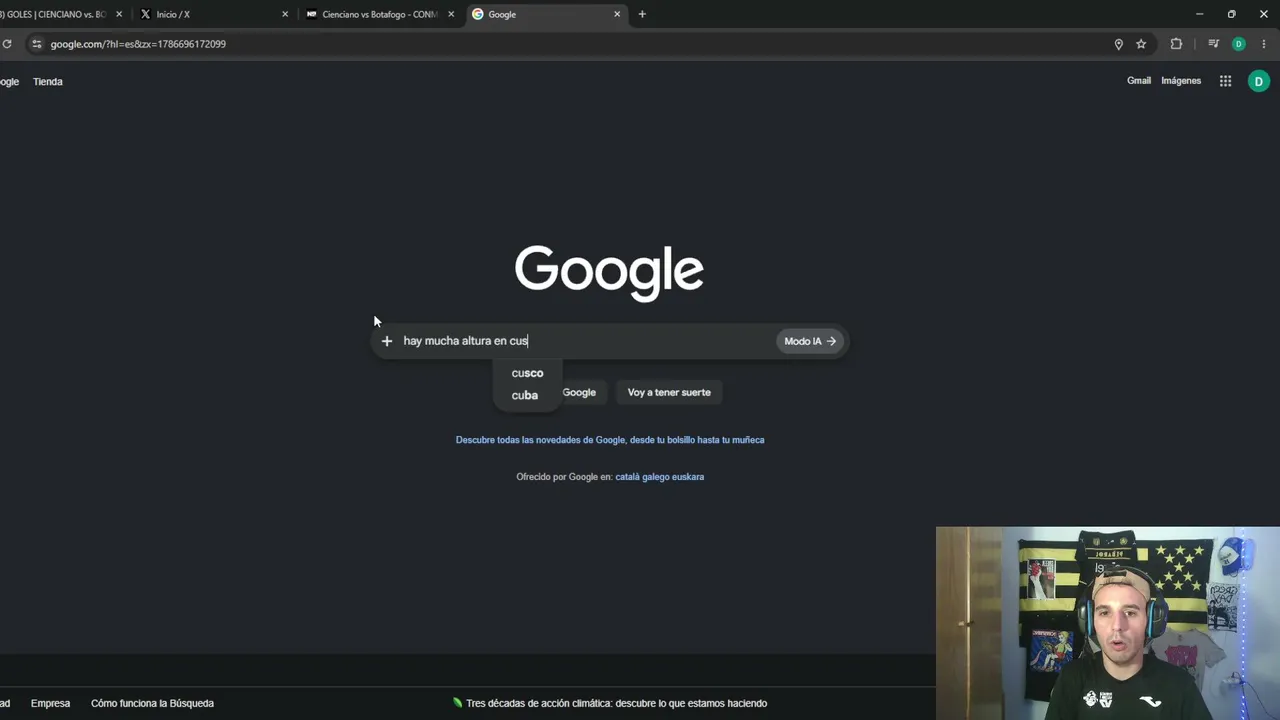Open the Tienda link
Viewport: 1280px width, 720px height.
coord(48,82)
